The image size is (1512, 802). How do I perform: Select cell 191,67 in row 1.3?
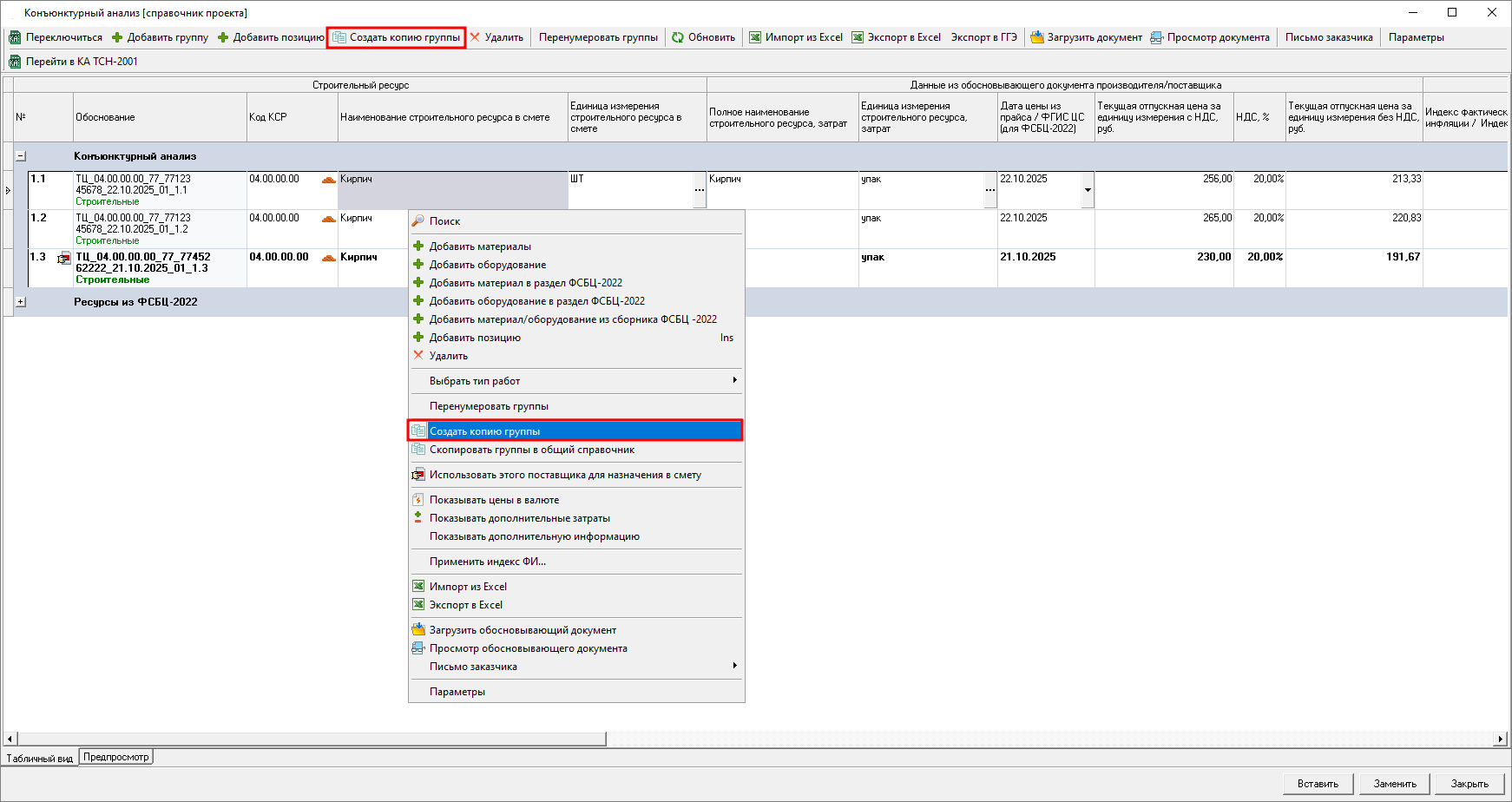[x=1354, y=268]
